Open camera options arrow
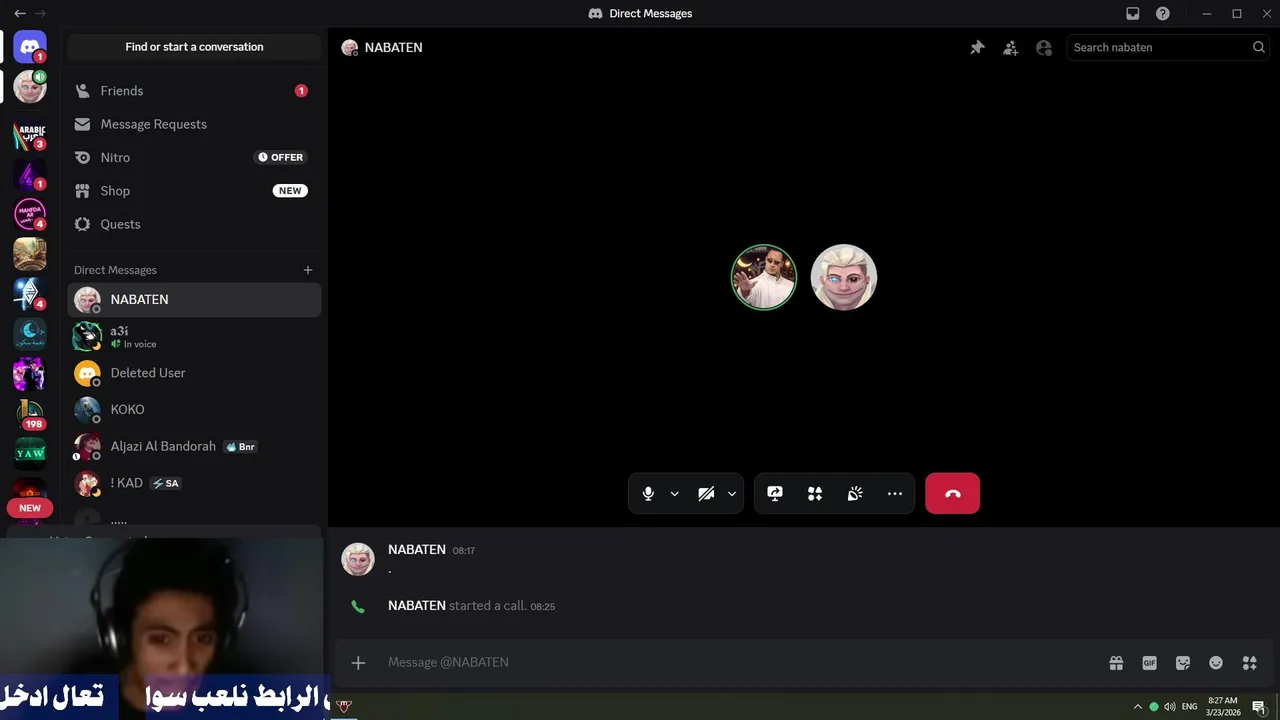1280x720 pixels. (732, 494)
